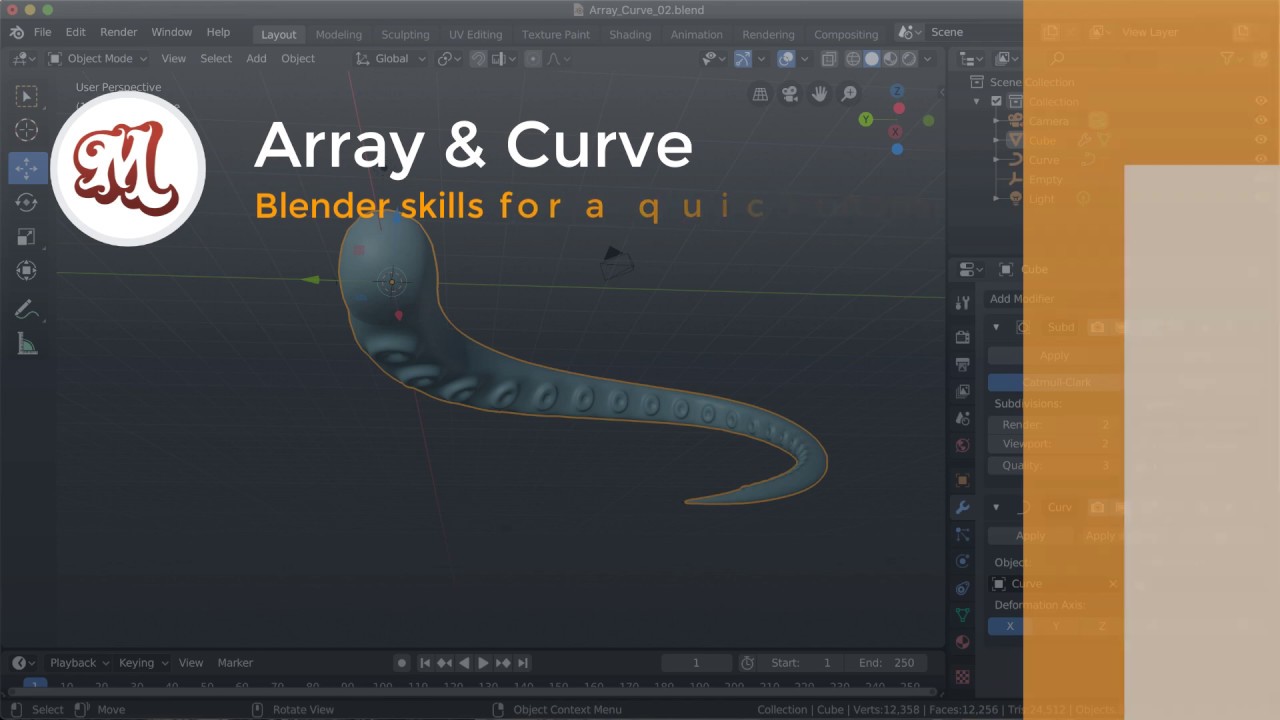Open the Playback dropdown in timeline

(80, 663)
